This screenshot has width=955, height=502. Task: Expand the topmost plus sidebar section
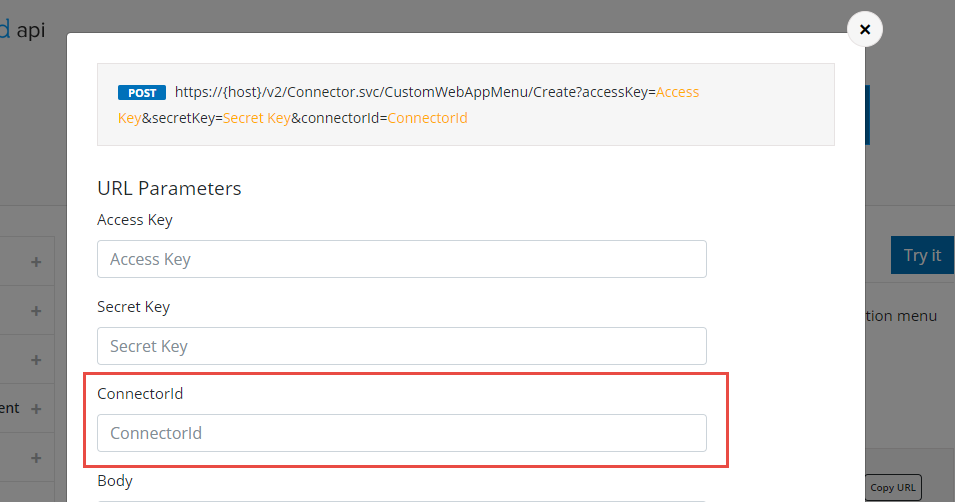(x=36, y=262)
